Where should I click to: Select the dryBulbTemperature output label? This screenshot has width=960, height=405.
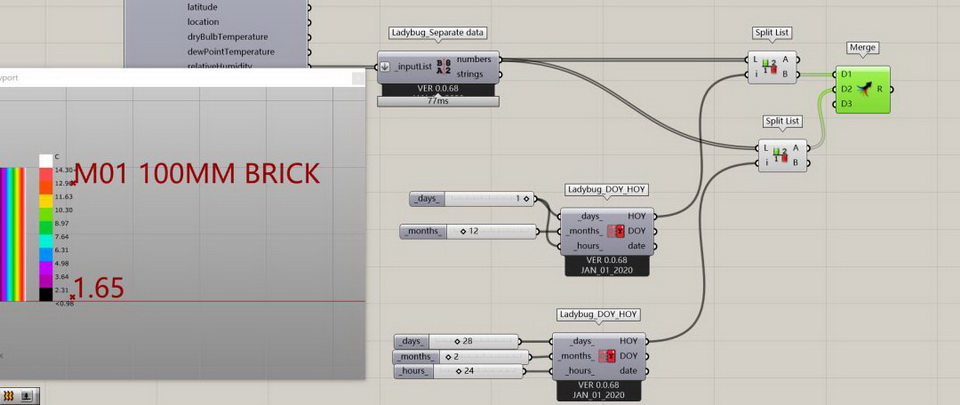228,36
